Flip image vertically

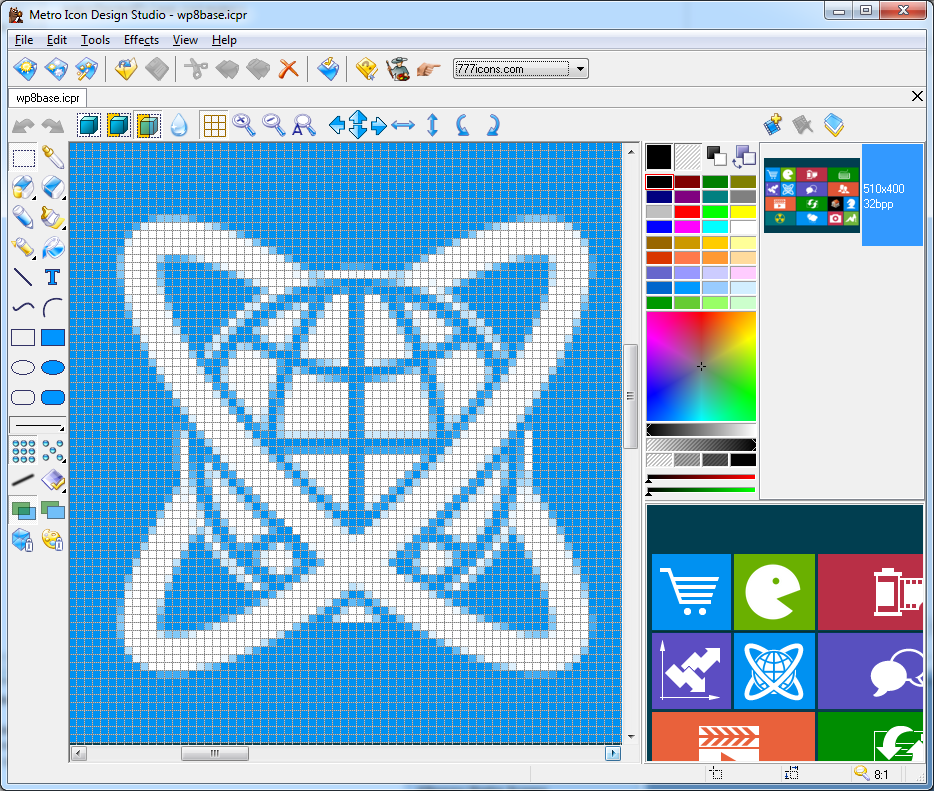433,125
